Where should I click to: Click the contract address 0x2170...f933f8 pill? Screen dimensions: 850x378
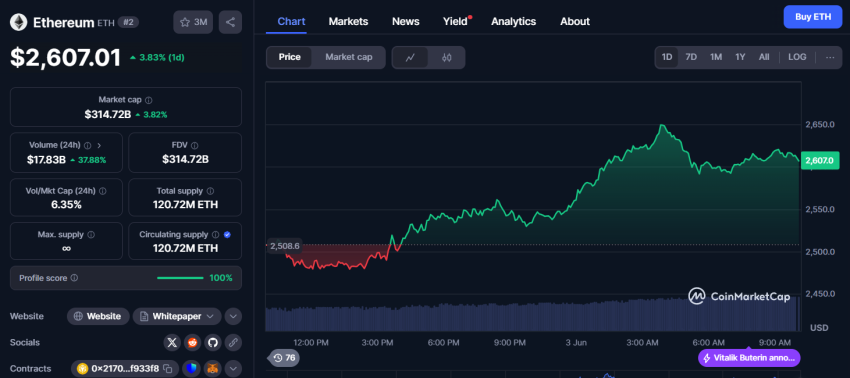coord(125,369)
